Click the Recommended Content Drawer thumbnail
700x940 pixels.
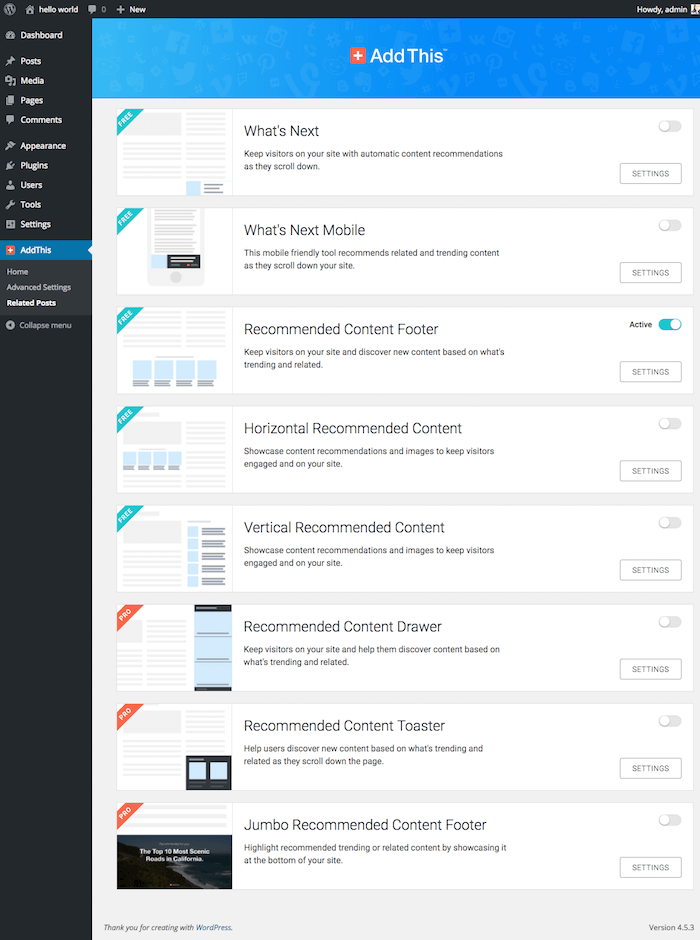[174, 647]
